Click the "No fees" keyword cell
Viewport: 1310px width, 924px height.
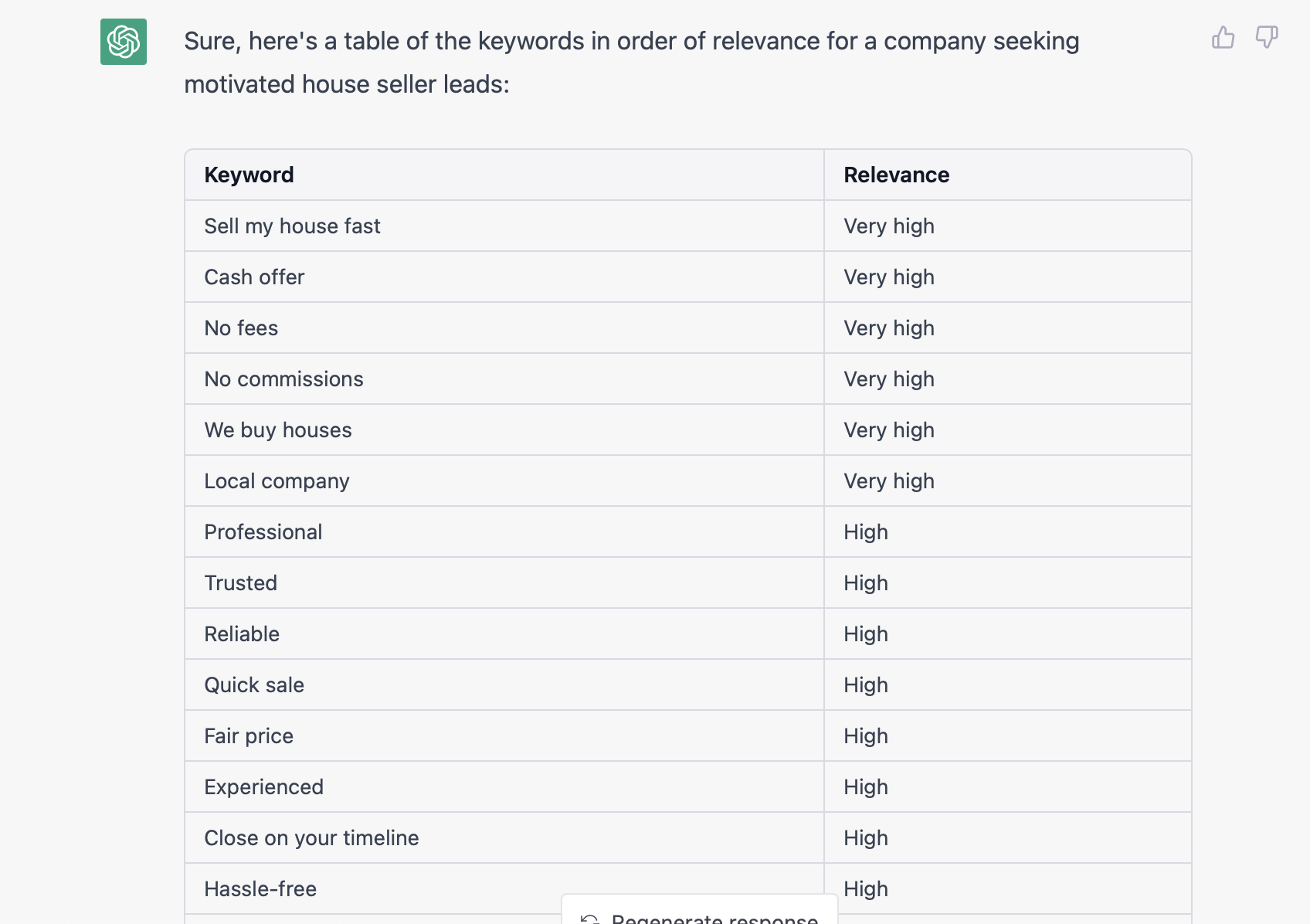coord(241,328)
